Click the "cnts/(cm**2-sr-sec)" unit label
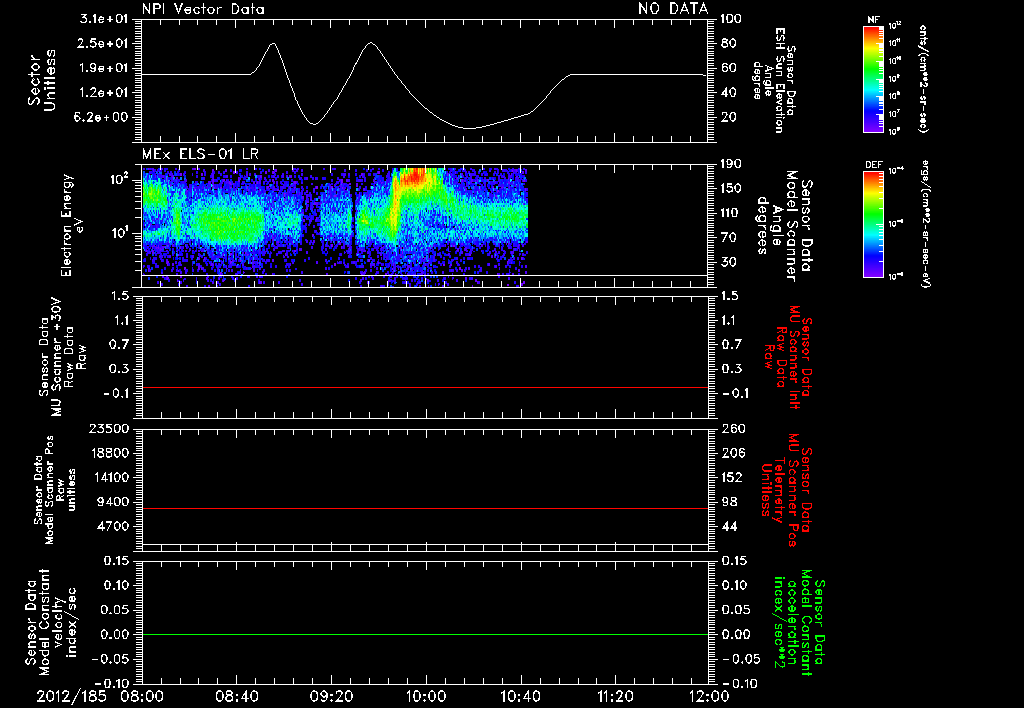The width and height of the screenshot is (1024, 708). (x=923, y=78)
